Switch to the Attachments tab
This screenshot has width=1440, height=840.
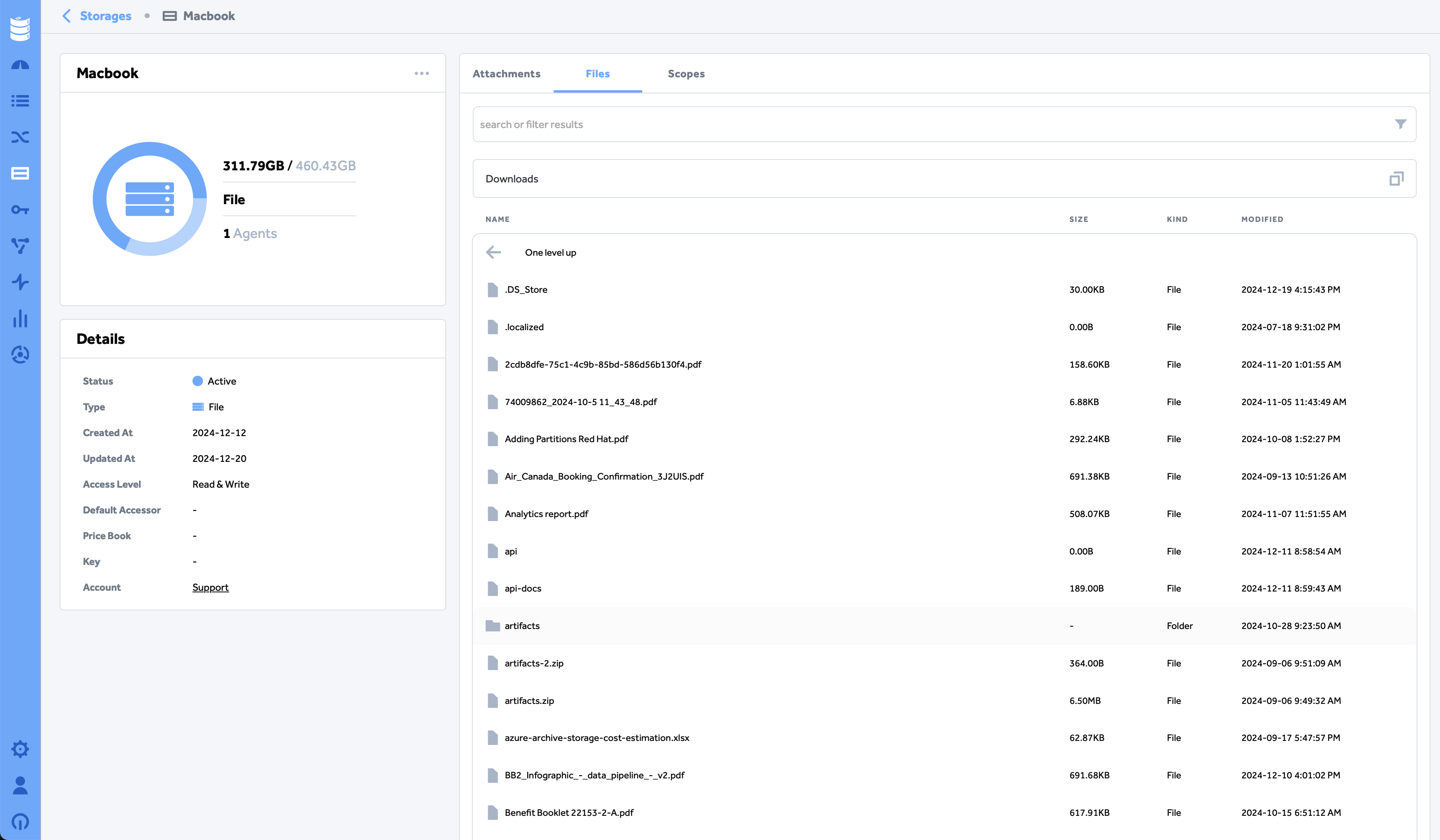click(506, 74)
